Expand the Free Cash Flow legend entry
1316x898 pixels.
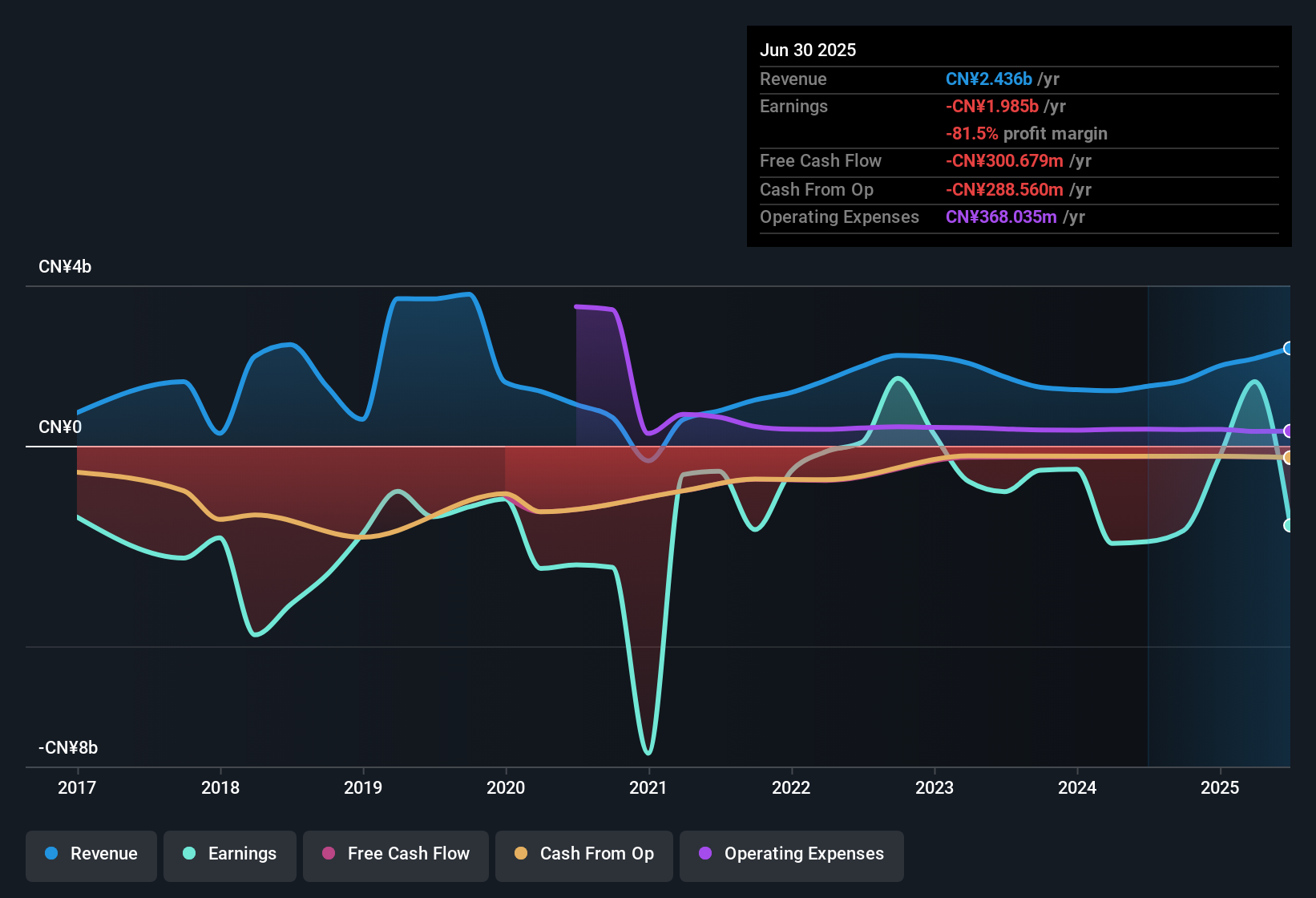[395, 854]
